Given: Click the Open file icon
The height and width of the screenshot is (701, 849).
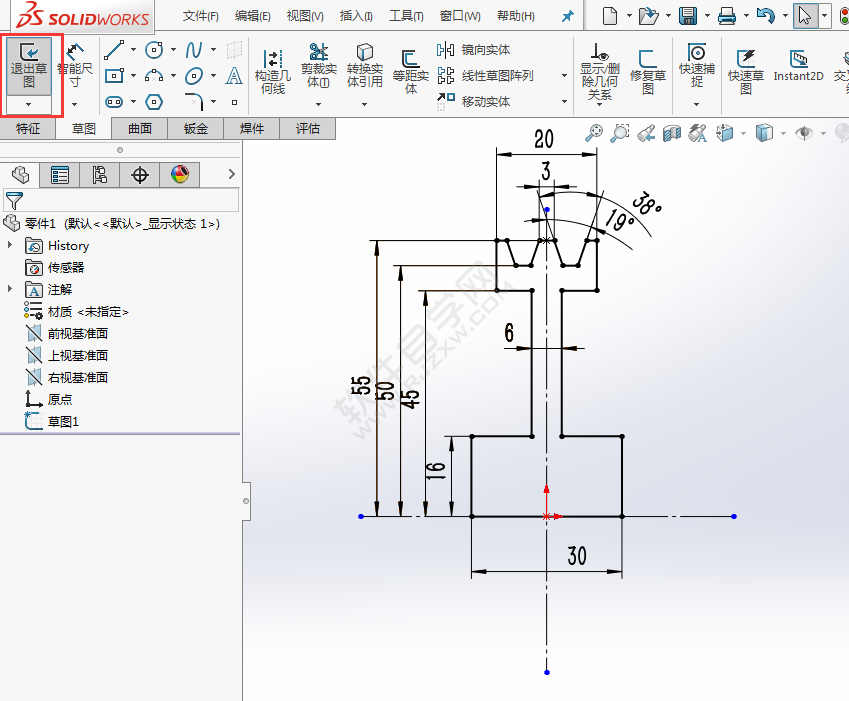Looking at the screenshot, I should [648, 16].
